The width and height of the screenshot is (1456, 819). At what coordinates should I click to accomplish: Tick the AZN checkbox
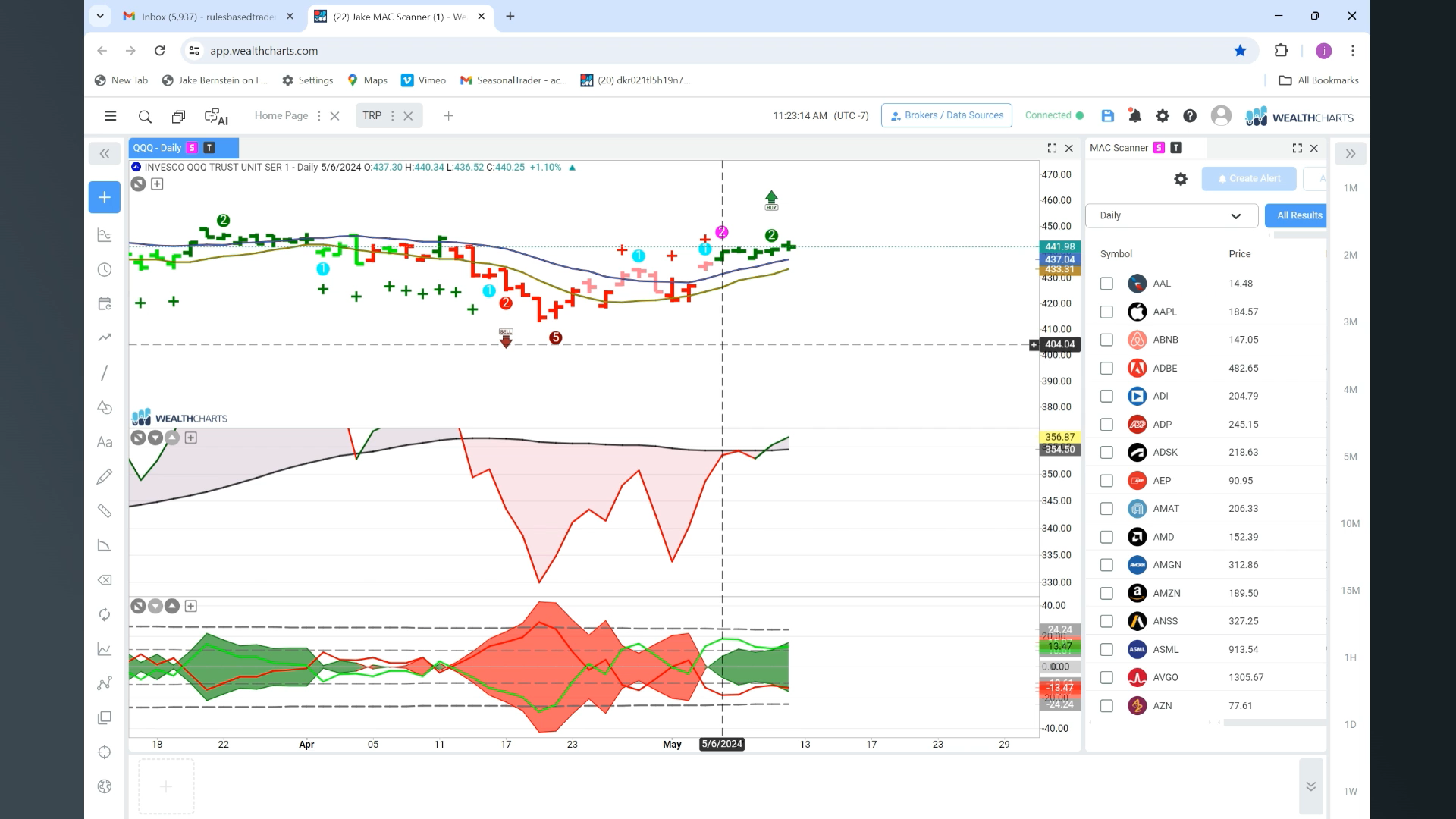coord(1106,705)
